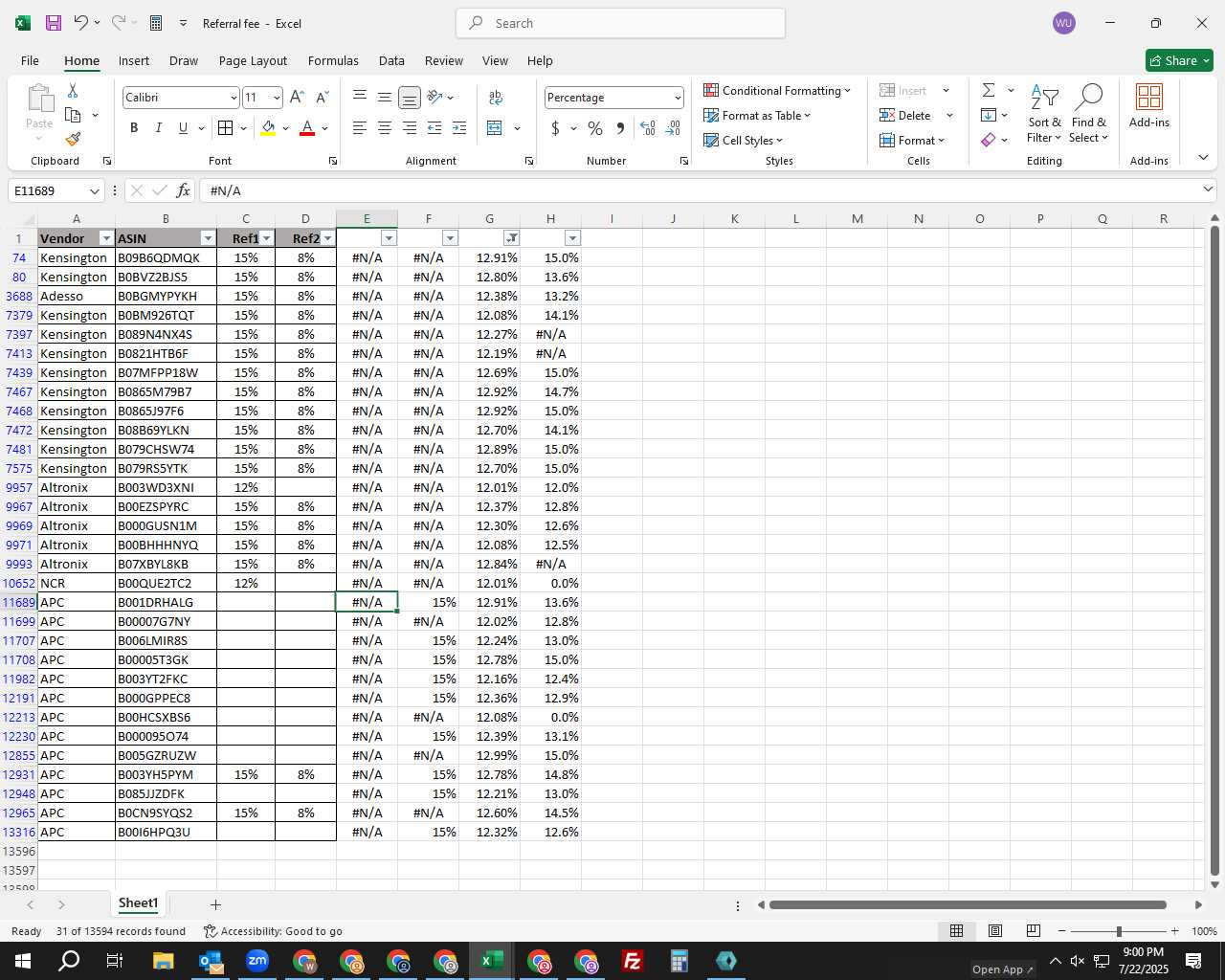
Task: Open the font size dropdown
Action: (277, 98)
